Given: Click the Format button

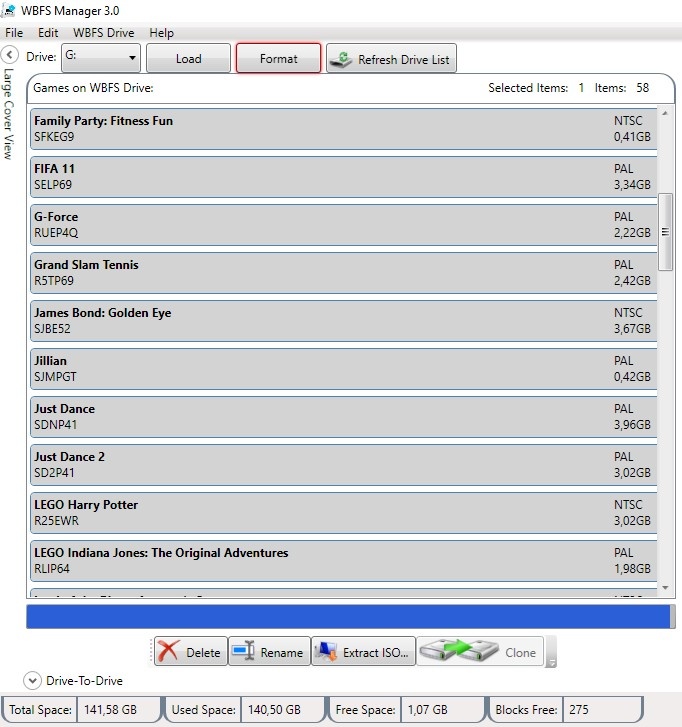Looking at the screenshot, I should (x=278, y=58).
